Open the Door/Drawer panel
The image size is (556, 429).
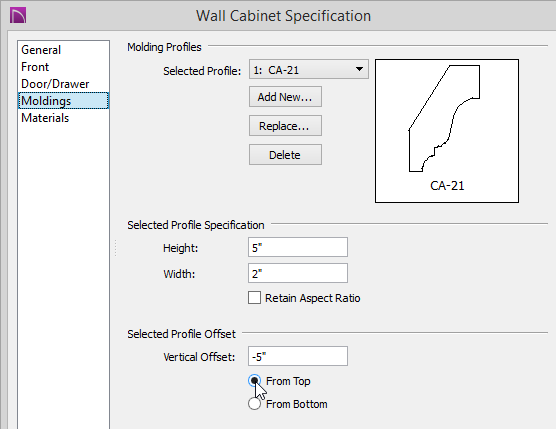(55, 84)
